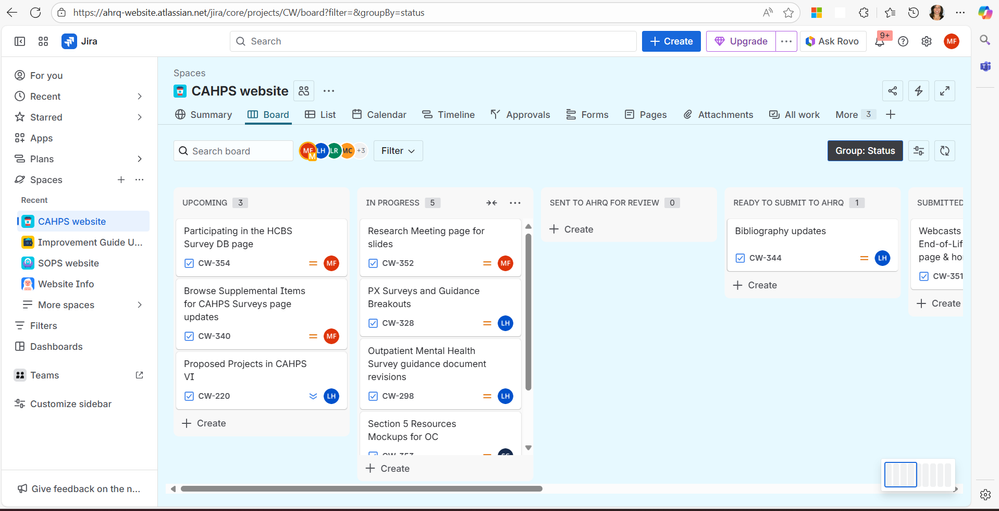Open Spaces more options ellipsis

pos(140,180)
